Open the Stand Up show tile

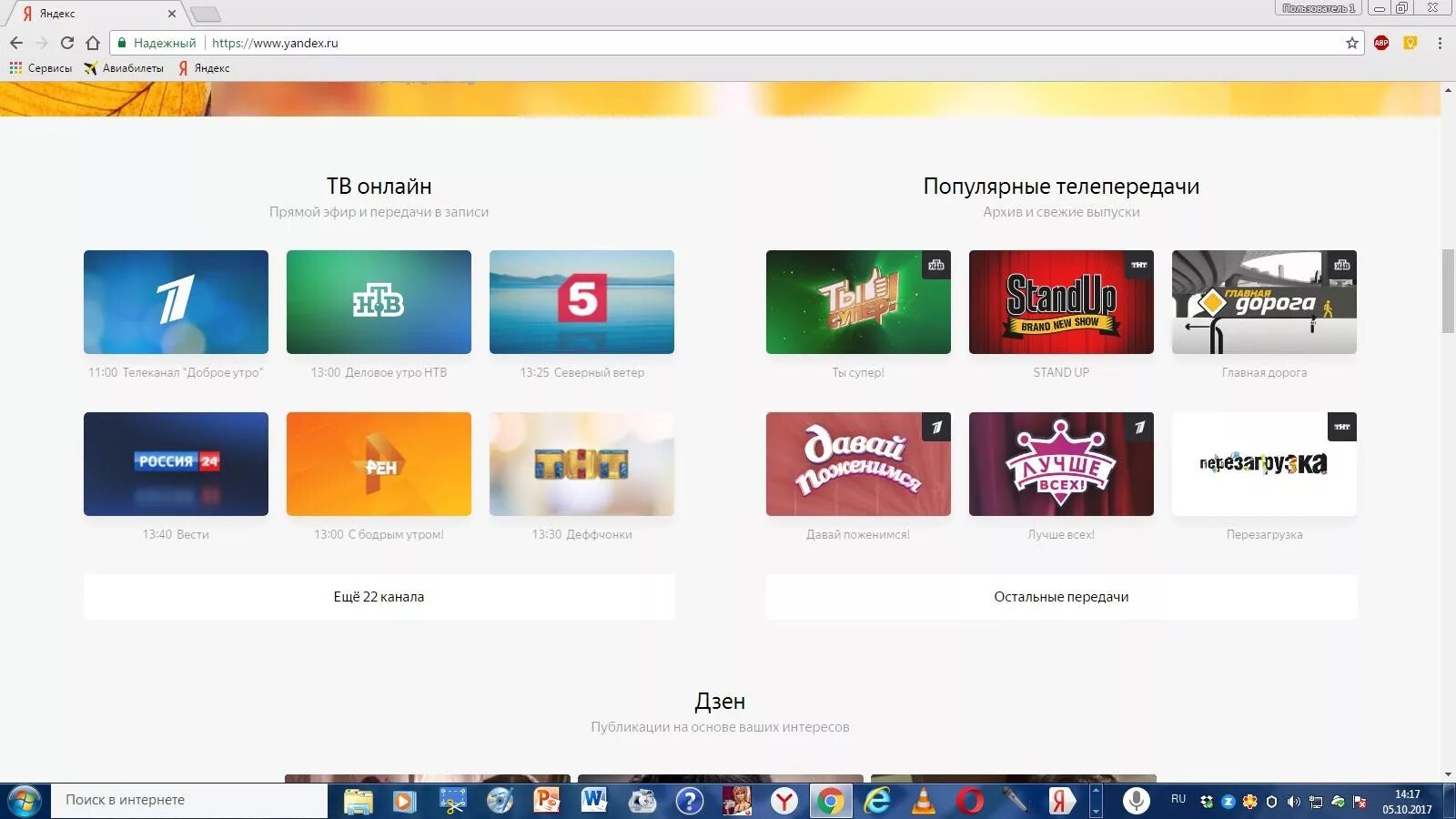click(1061, 302)
